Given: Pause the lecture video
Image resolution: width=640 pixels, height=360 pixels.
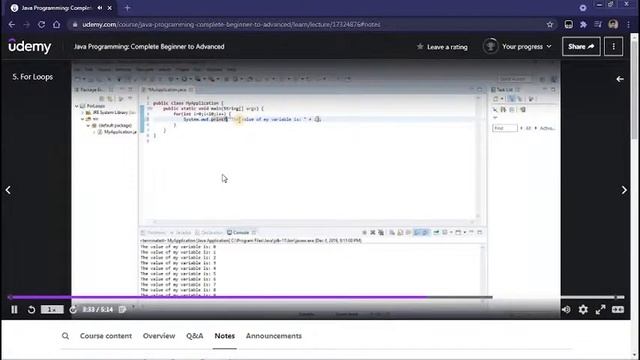Looking at the screenshot, I should [14, 310].
